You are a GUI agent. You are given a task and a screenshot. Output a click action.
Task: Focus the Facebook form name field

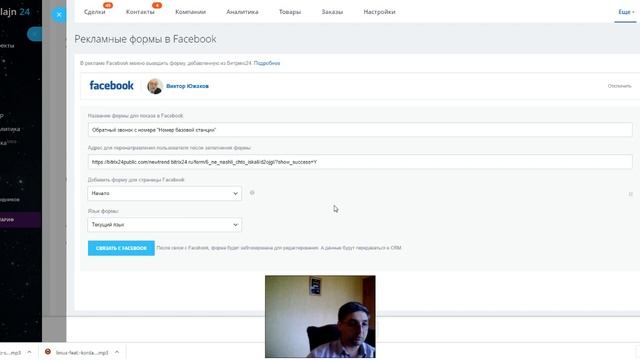(x=360, y=130)
